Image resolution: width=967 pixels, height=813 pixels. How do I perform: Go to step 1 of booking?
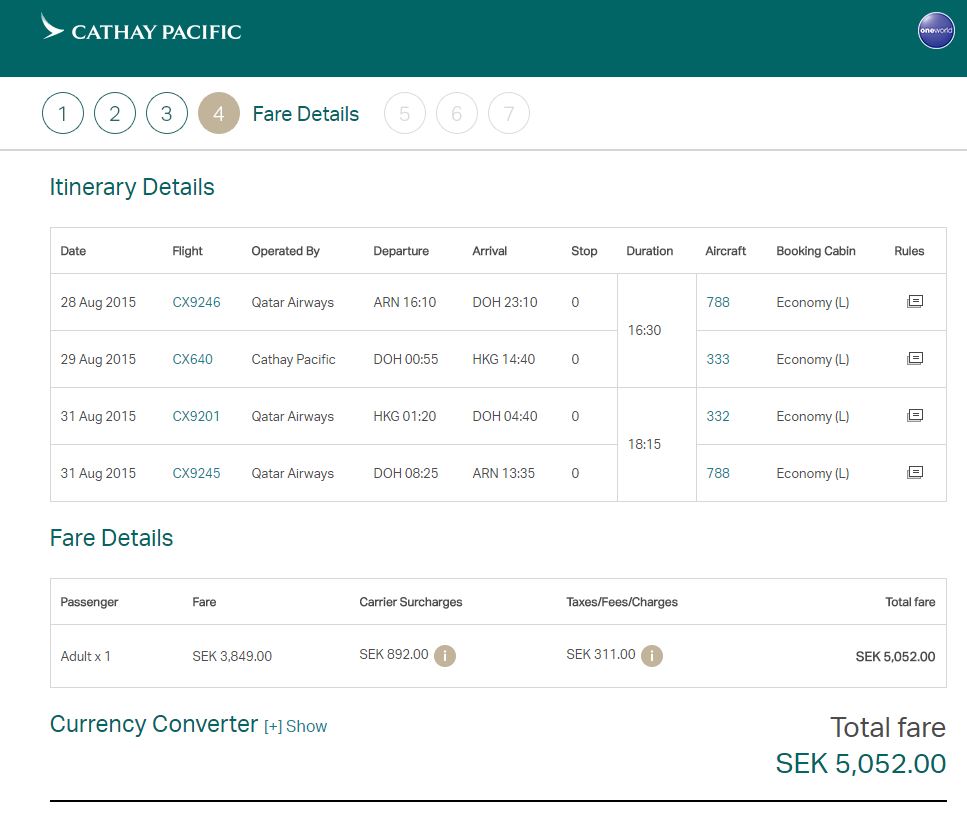(x=63, y=113)
